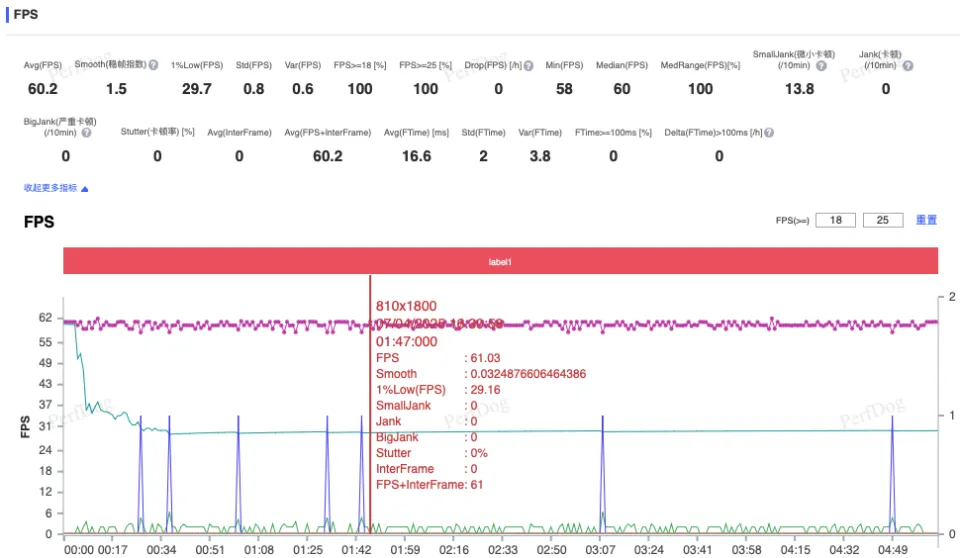Image resolution: width=960 pixels, height=558 pixels.
Task: Click the blue spike near 04:49
Action: point(892,470)
